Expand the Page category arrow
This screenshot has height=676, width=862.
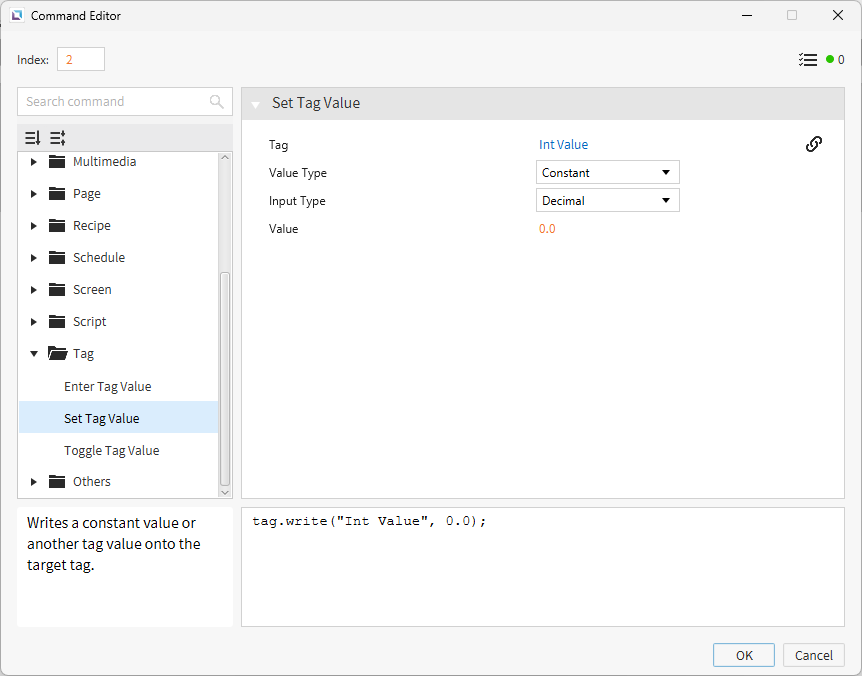pos(34,193)
